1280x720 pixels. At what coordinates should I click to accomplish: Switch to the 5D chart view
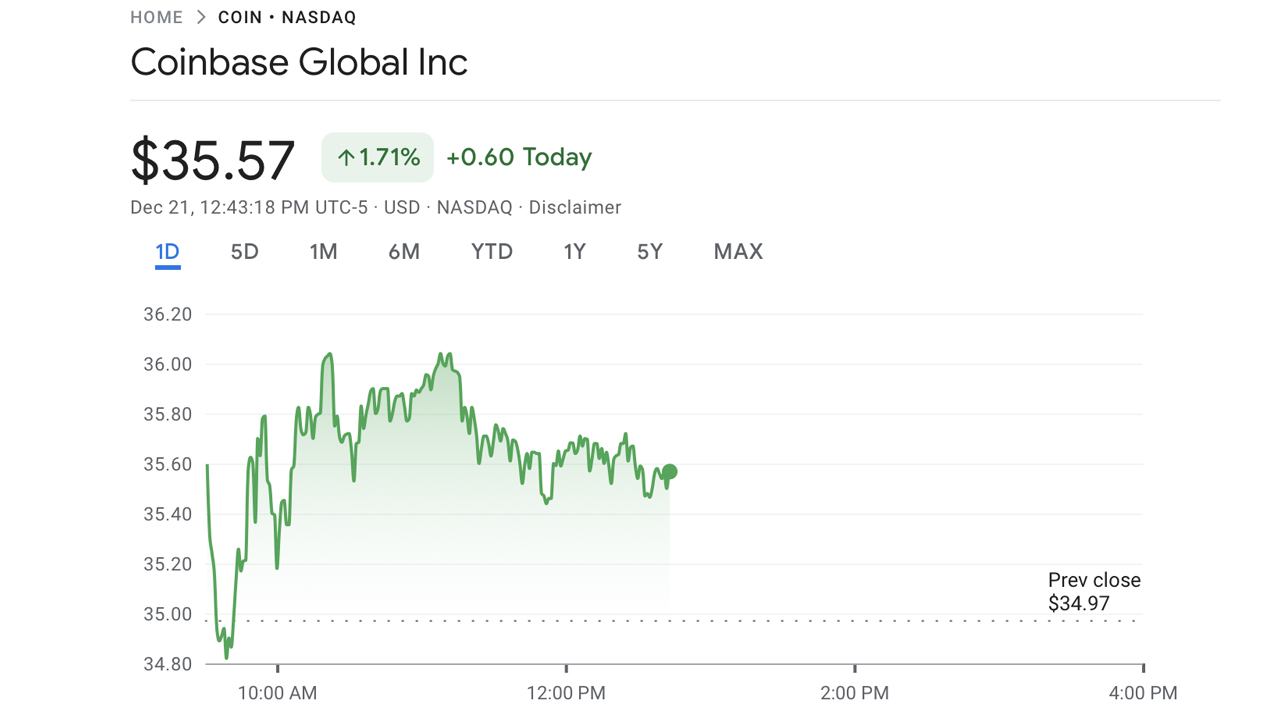(x=243, y=252)
